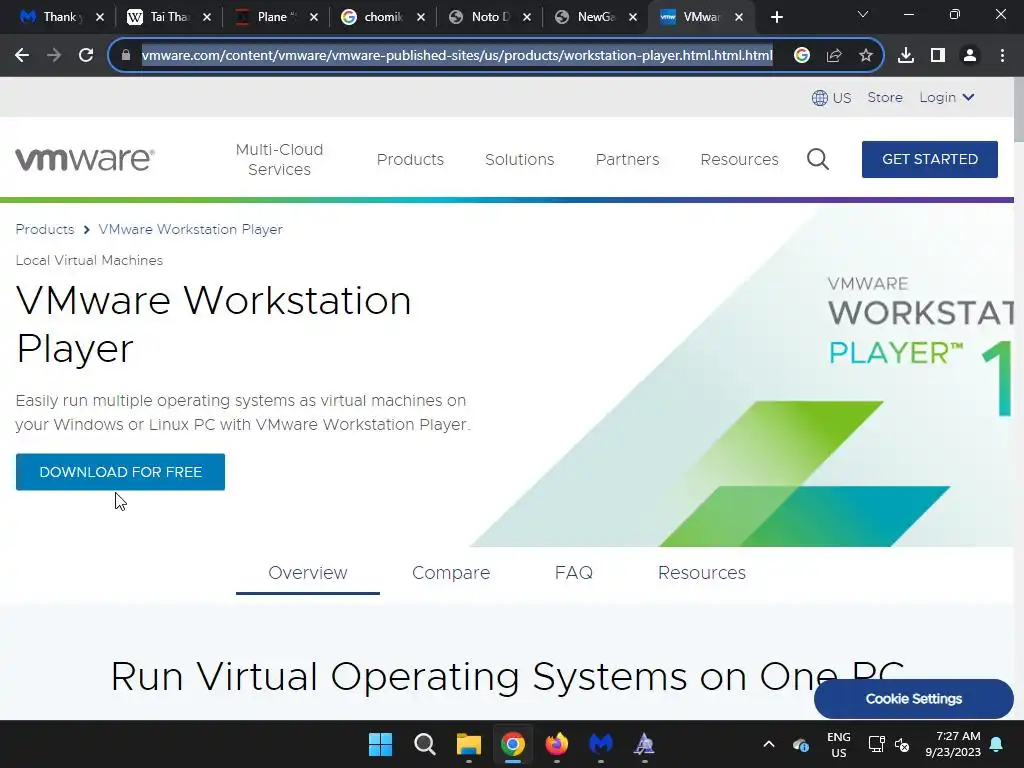Open Products navigation menu
The image size is (1024, 768).
410,159
